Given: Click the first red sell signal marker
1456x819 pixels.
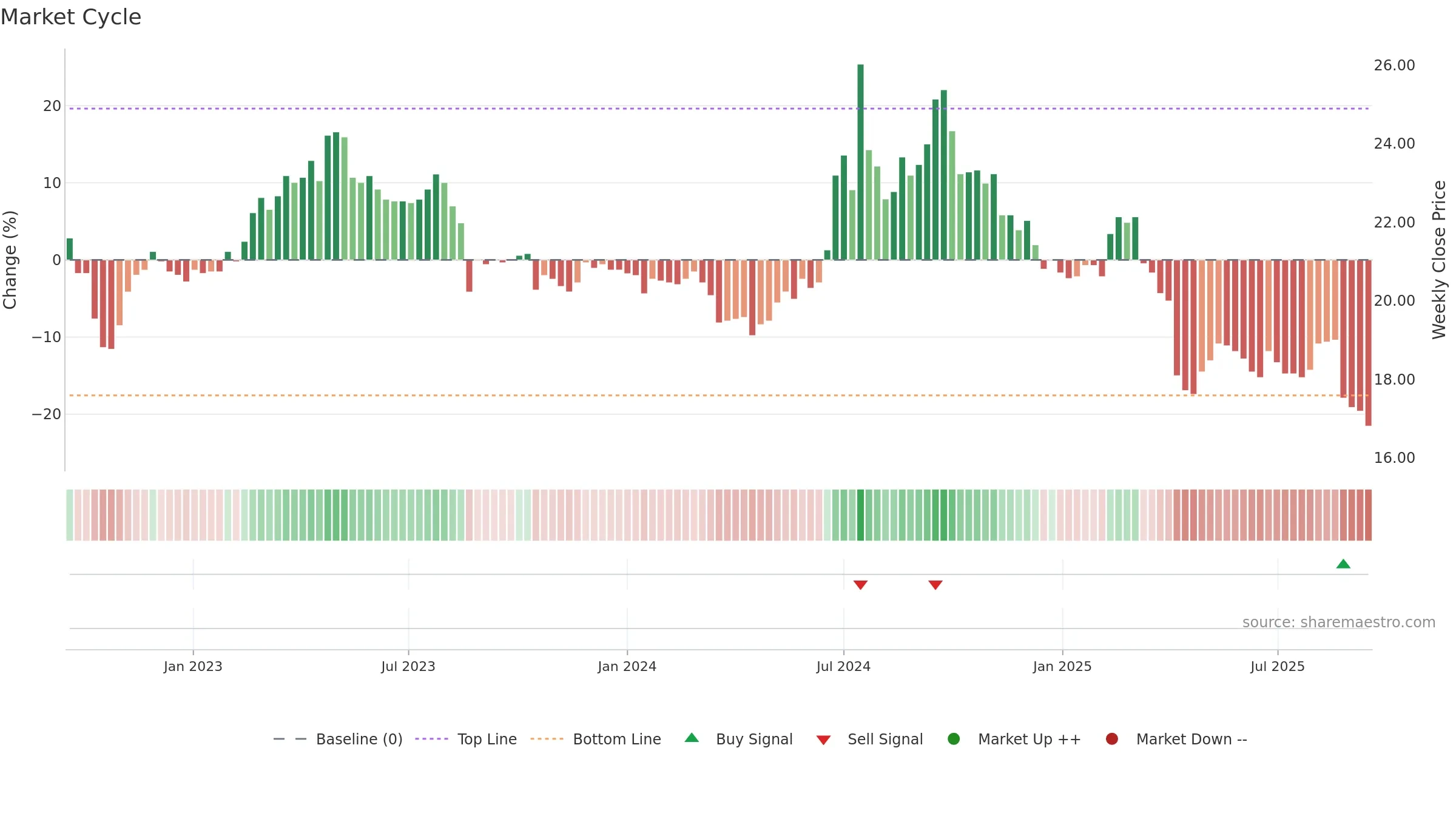Looking at the screenshot, I should (x=860, y=585).
